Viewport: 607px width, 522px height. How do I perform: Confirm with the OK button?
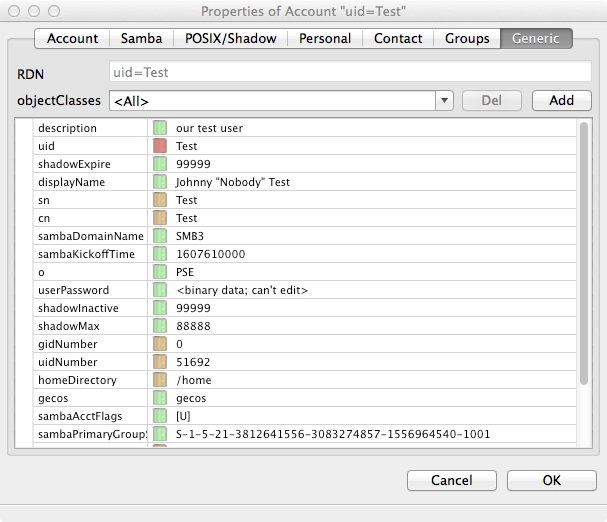[552, 481]
